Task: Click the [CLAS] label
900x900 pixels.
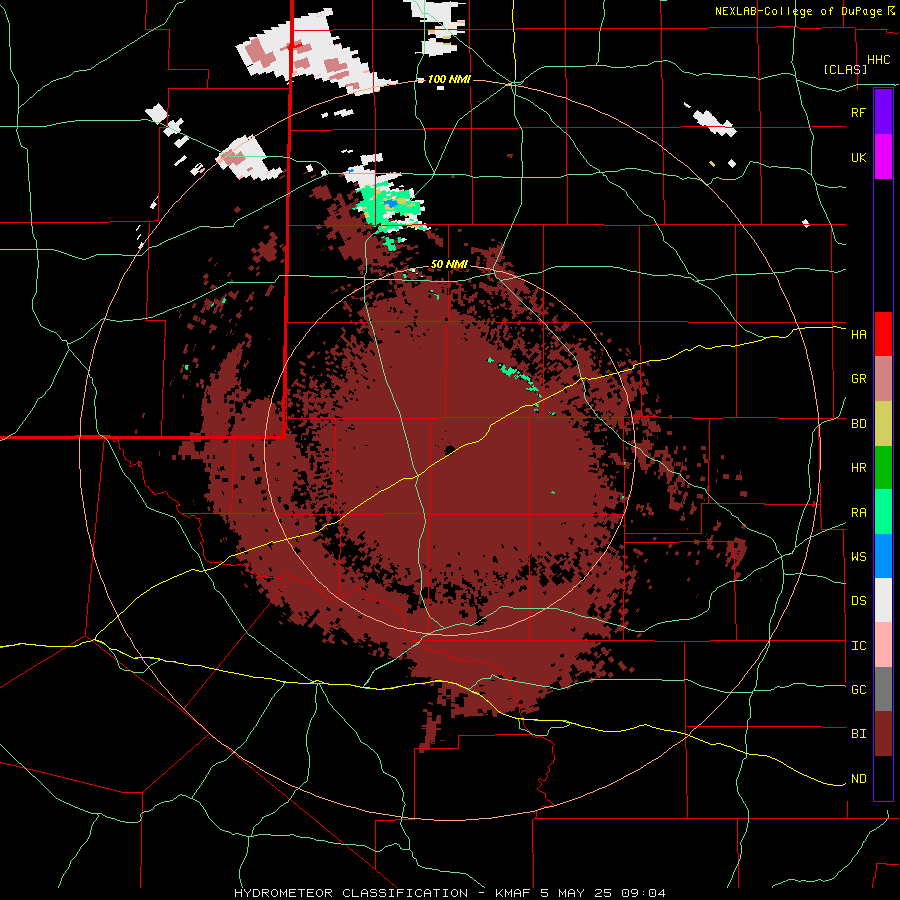Action: tap(845, 69)
